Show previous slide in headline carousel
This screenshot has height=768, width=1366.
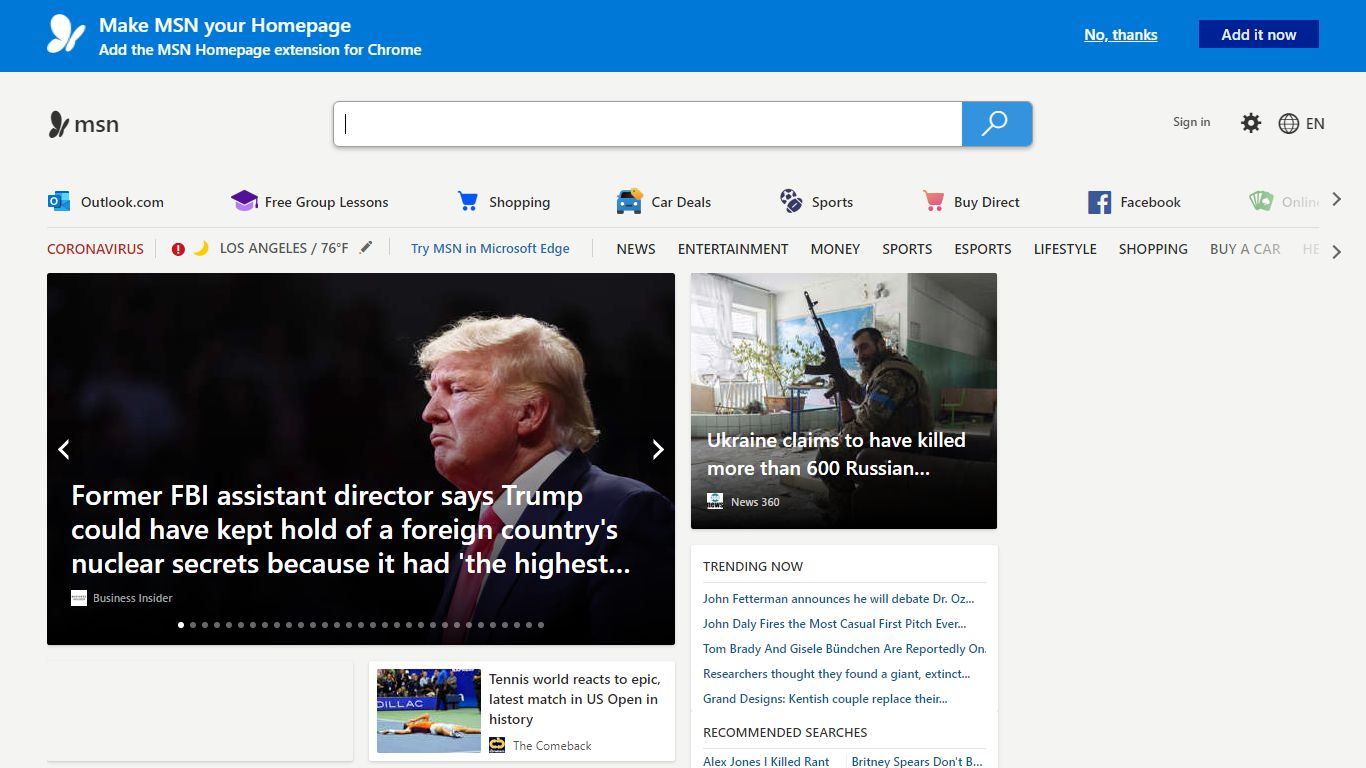[64, 450]
